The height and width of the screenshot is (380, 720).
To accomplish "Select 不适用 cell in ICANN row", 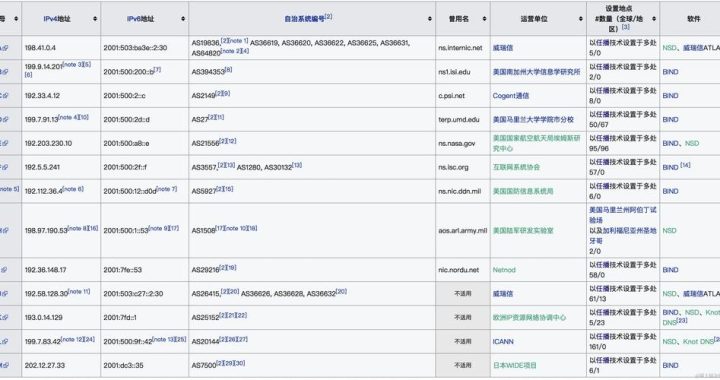I will tap(462, 341).
